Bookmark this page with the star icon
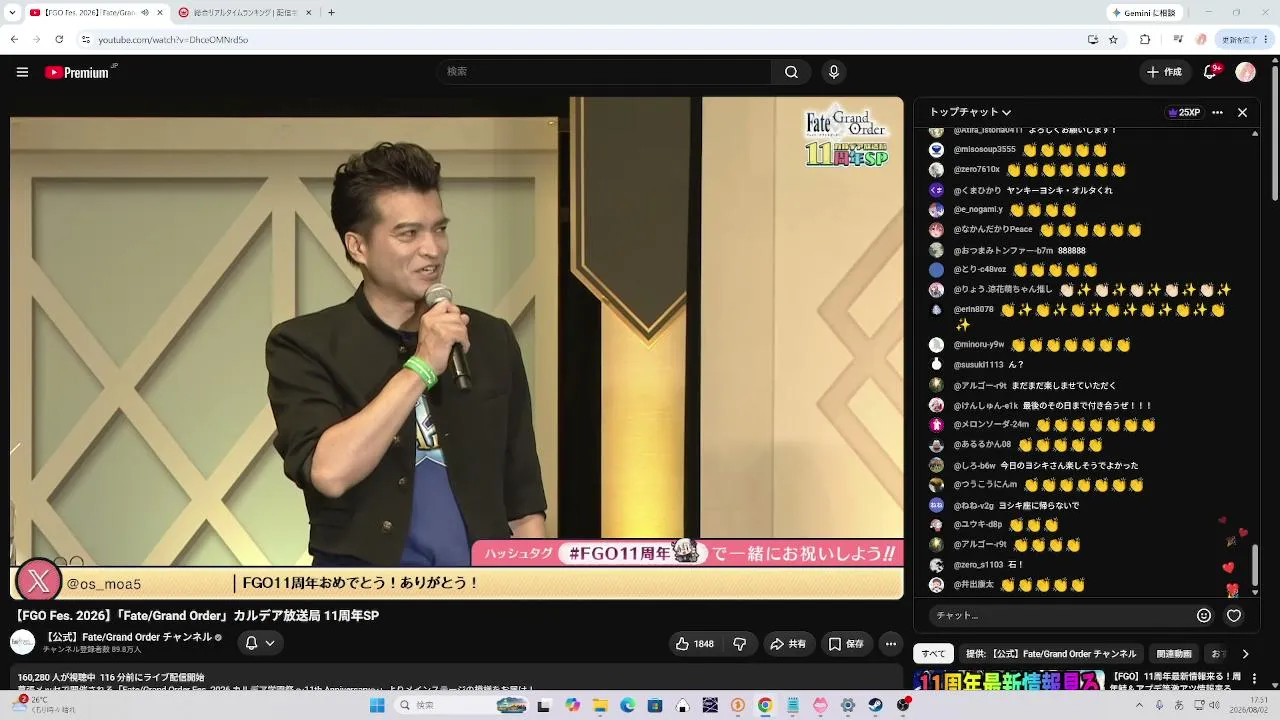 (1113, 40)
